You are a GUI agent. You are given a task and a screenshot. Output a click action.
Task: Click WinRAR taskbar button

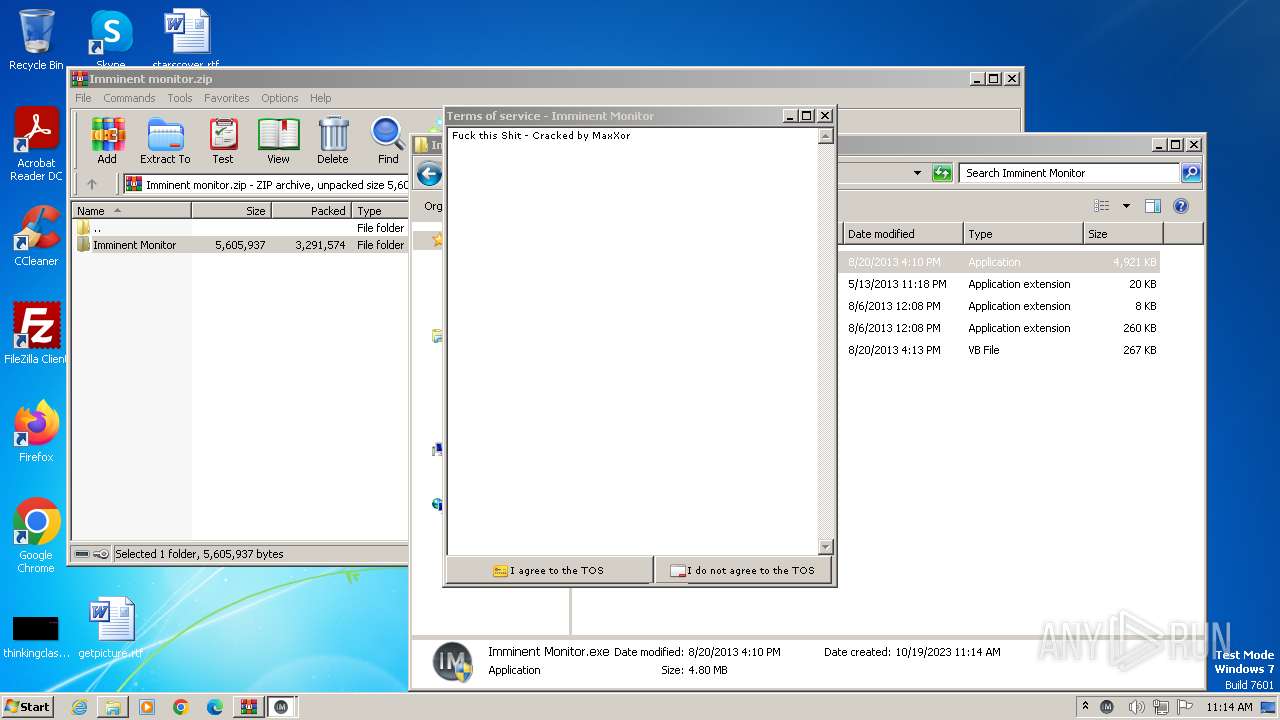(x=248, y=707)
